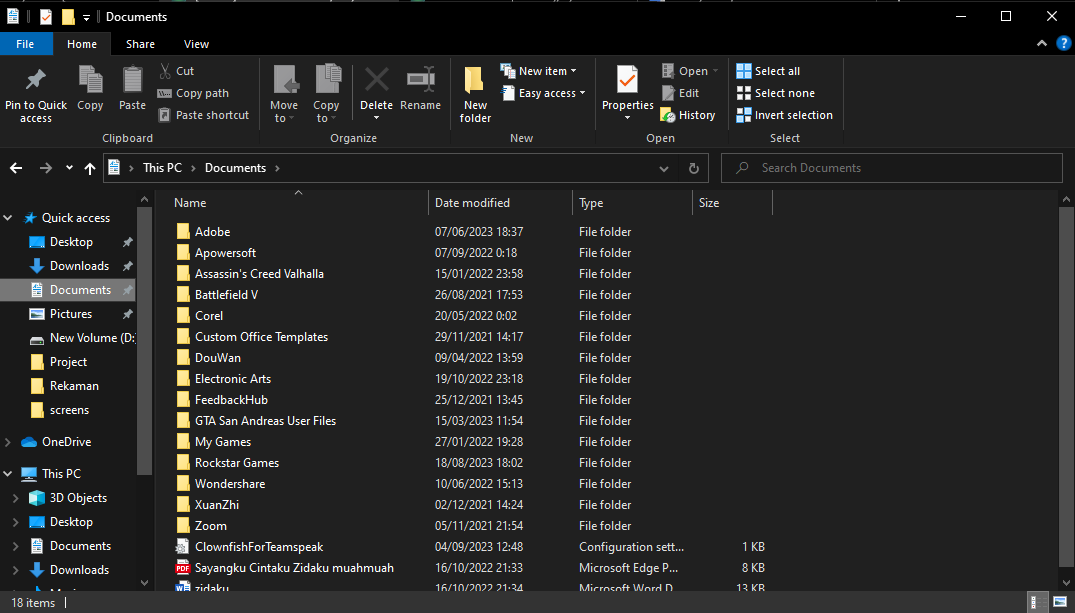Switch to View ribbon tab
Image resolution: width=1075 pixels, height=613 pixels.
(196, 44)
